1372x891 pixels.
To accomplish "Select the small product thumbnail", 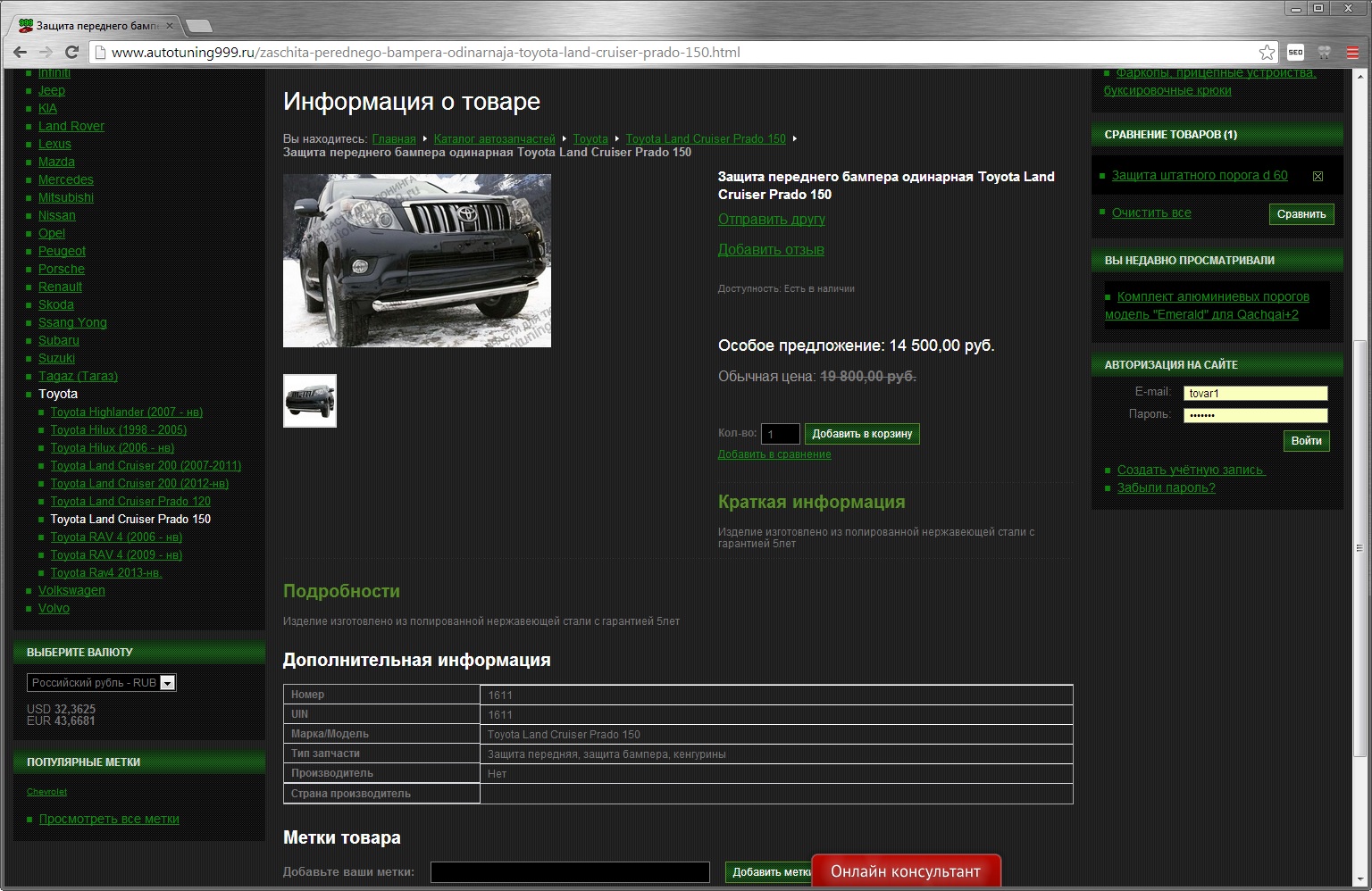I will pos(310,401).
